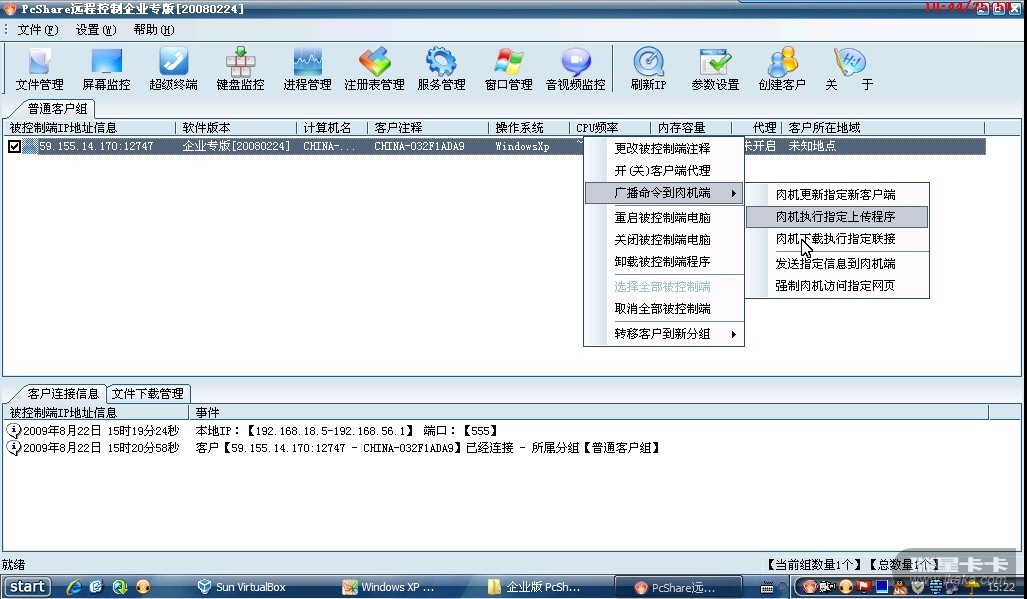Launch 屏幕监控 screen monitoring
Screen dimensions: 1027x599
click(106, 69)
